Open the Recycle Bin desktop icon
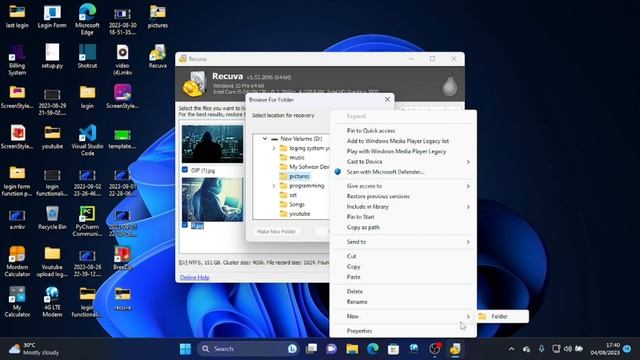The image size is (640, 360). pos(52,218)
